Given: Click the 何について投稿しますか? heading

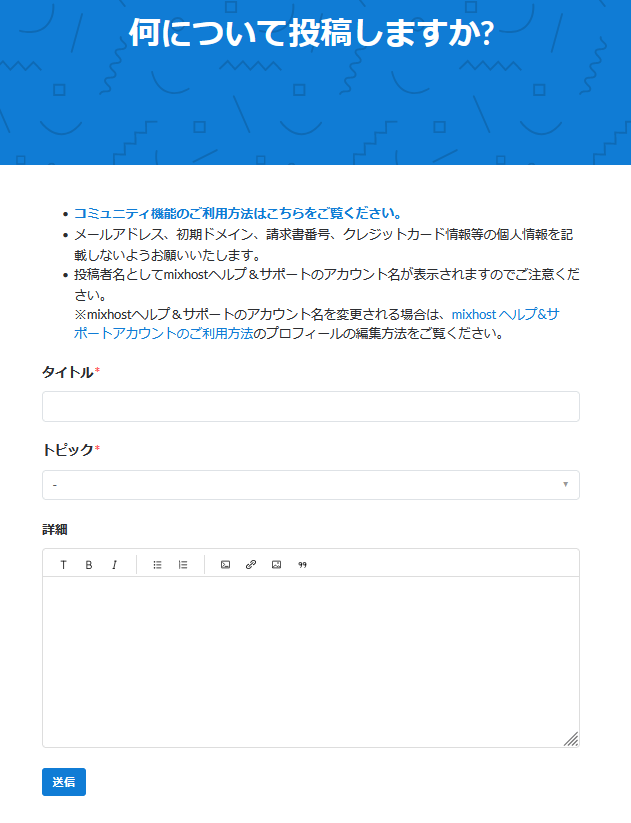Looking at the screenshot, I should click(312, 33).
